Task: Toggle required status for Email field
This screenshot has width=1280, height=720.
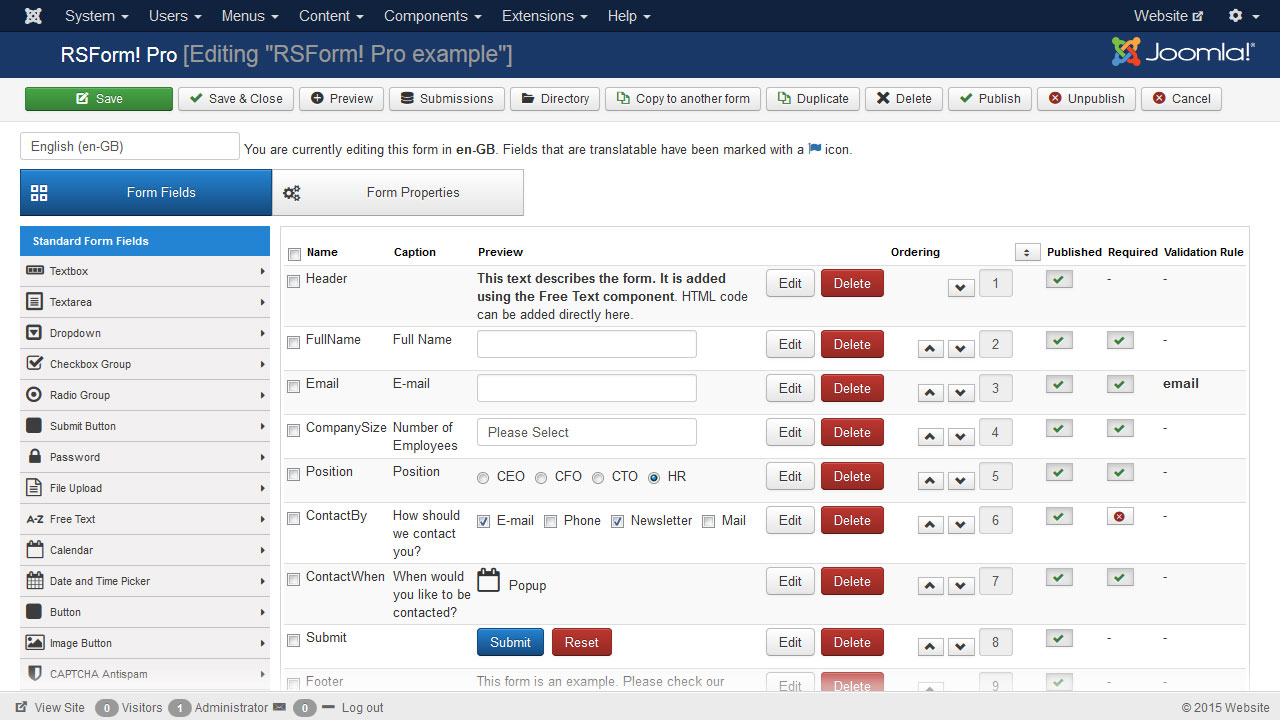Action: (1120, 385)
